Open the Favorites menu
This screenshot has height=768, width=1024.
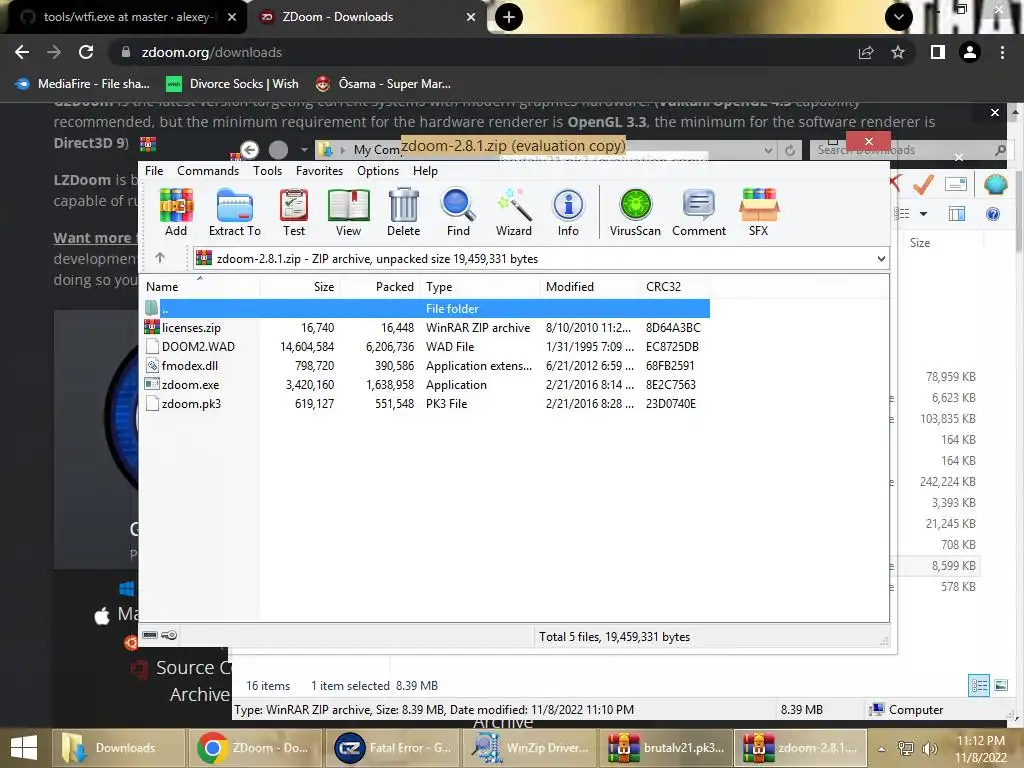coord(319,170)
